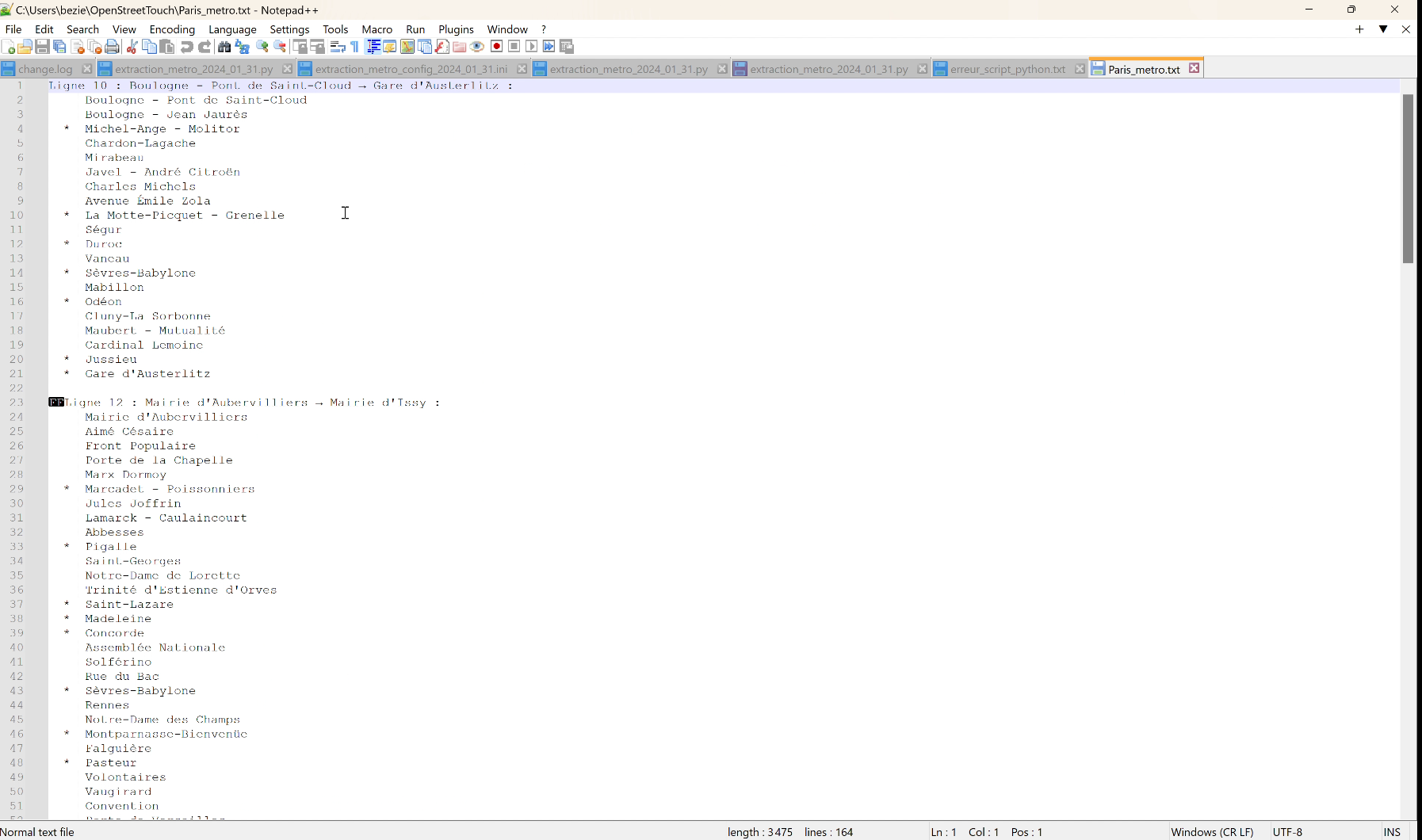Print the document via printer icon
The width and height of the screenshot is (1422, 840).
tap(113, 47)
